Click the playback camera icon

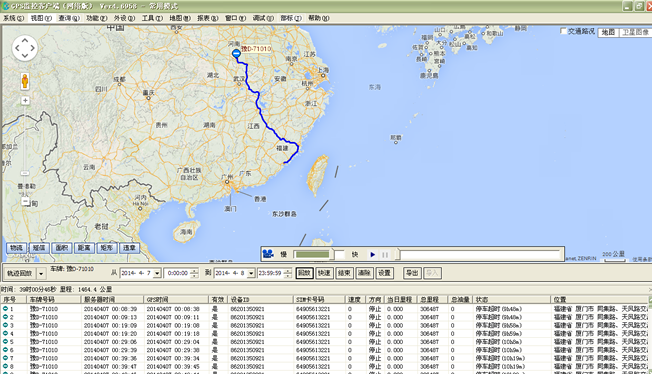coord(268,254)
